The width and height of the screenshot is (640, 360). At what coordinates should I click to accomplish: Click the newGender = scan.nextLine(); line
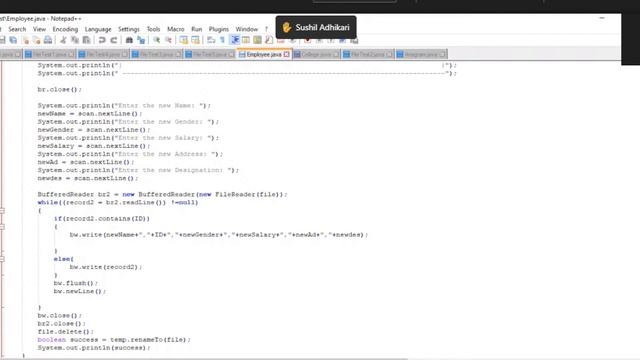(94, 130)
